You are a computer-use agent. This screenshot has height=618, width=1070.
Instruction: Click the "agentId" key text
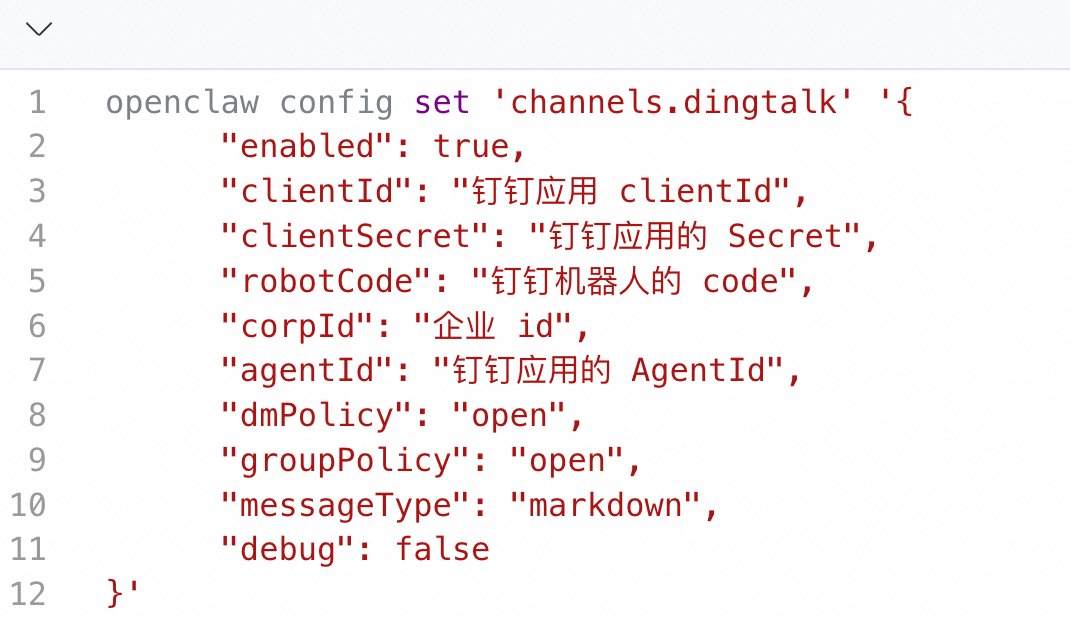click(x=306, y=370)
